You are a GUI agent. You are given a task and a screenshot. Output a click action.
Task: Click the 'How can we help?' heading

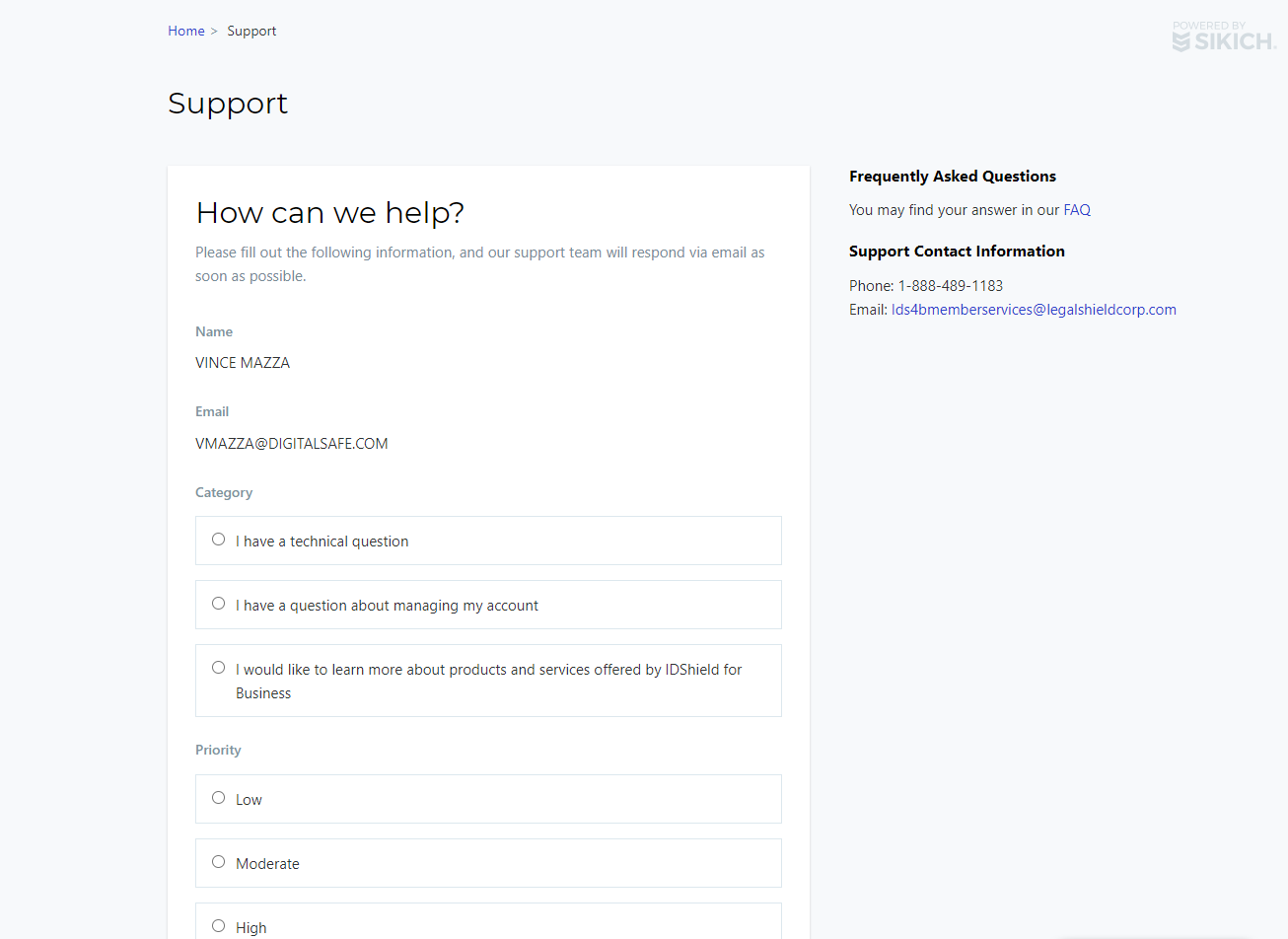329,213
